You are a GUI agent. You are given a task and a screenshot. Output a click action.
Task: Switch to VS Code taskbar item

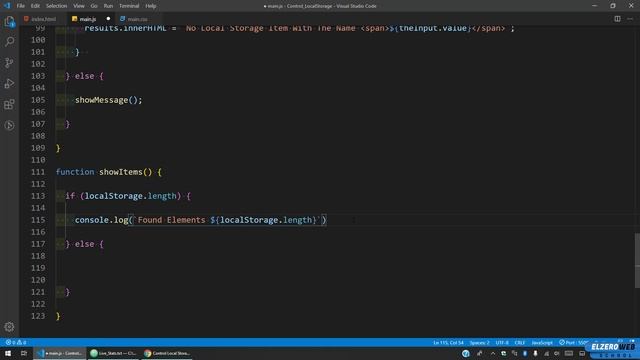(x=60, y=353)
